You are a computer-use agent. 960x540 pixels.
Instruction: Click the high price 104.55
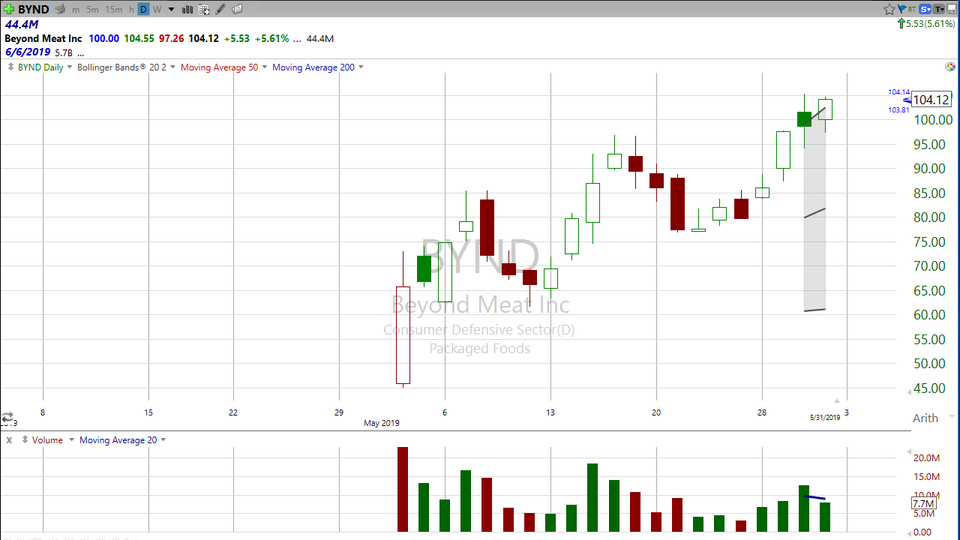[139, 39]
